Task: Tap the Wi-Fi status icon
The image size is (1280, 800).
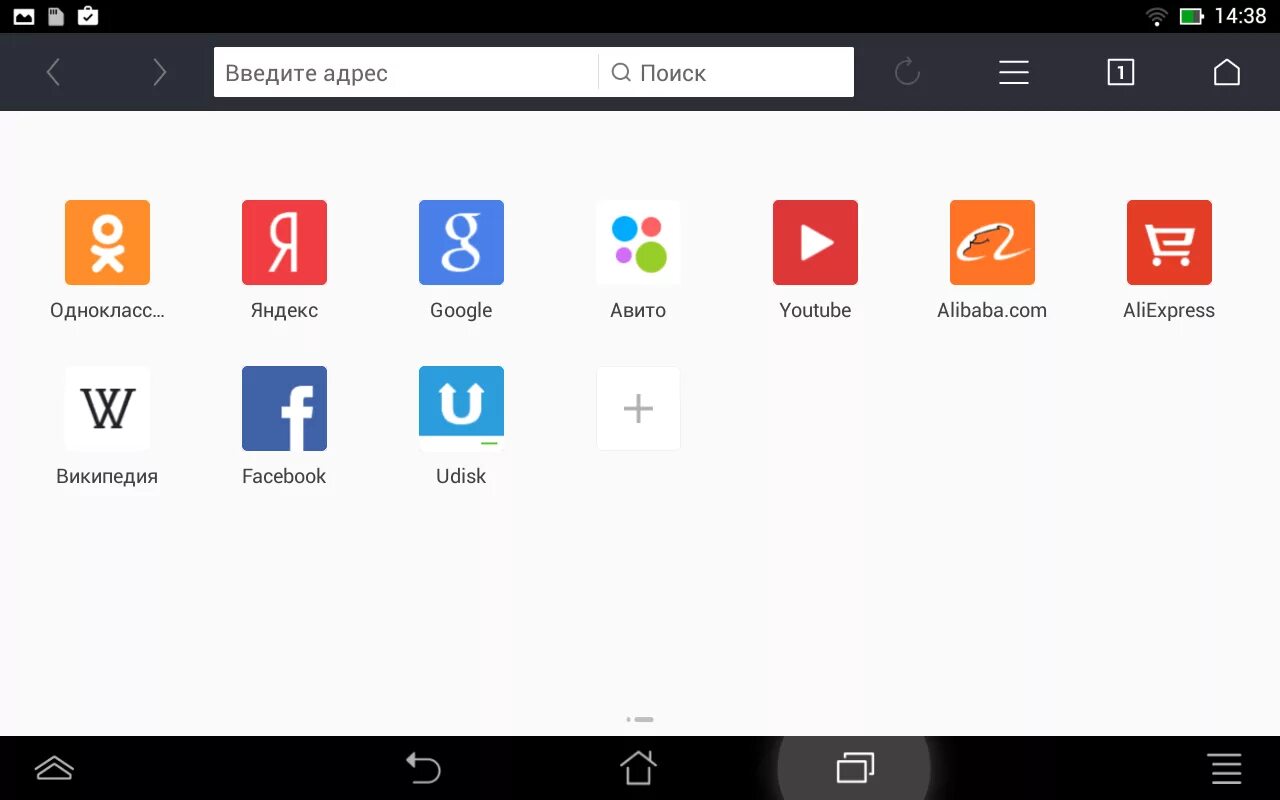Action: [1157, 16]
